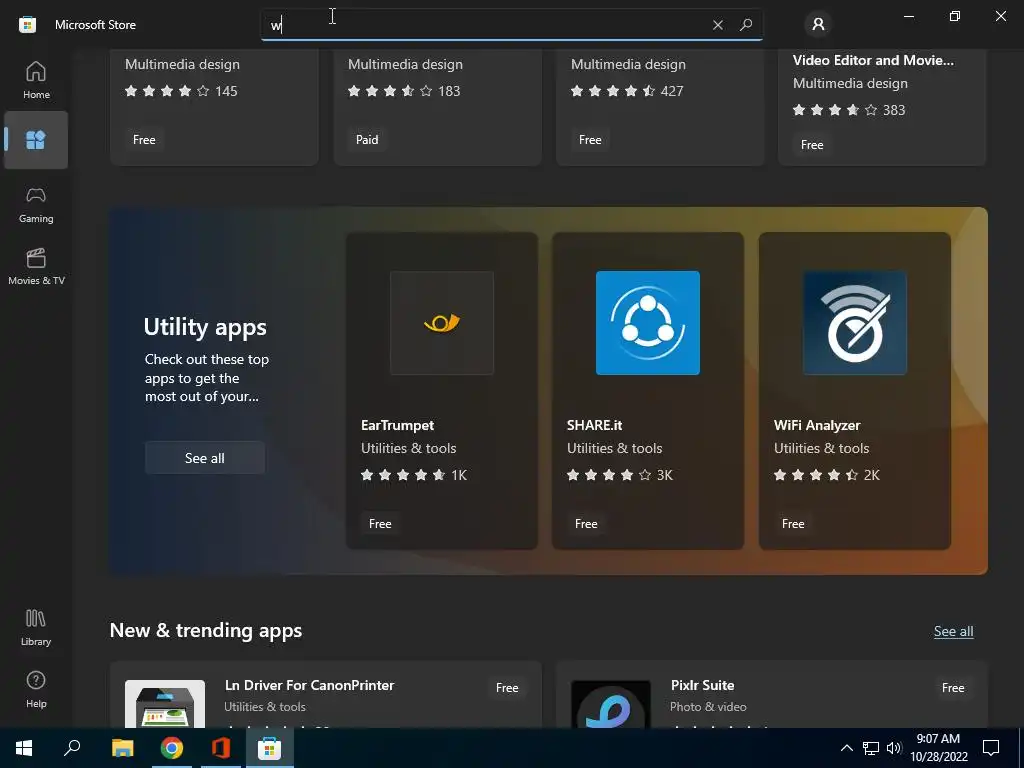
Task: Click the search magnifier icon
Action: pyautogui.click(x=746, y=25)
